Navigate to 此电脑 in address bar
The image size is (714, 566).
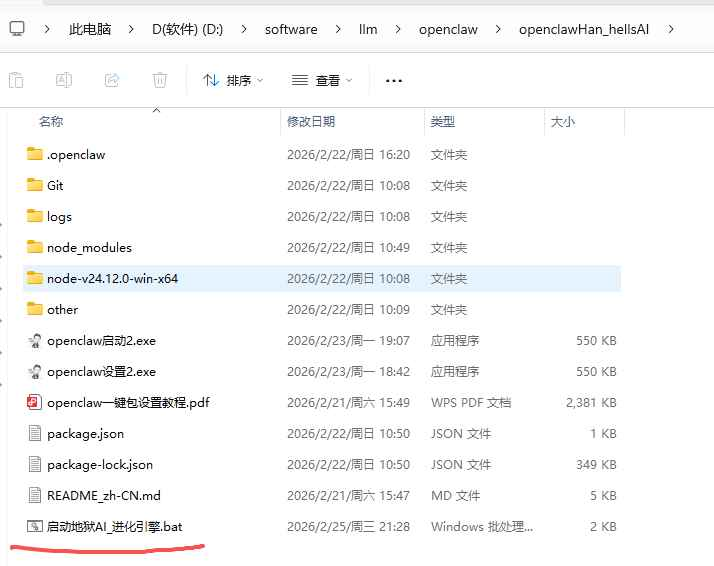pyautogui.click(x=90, y=29)
